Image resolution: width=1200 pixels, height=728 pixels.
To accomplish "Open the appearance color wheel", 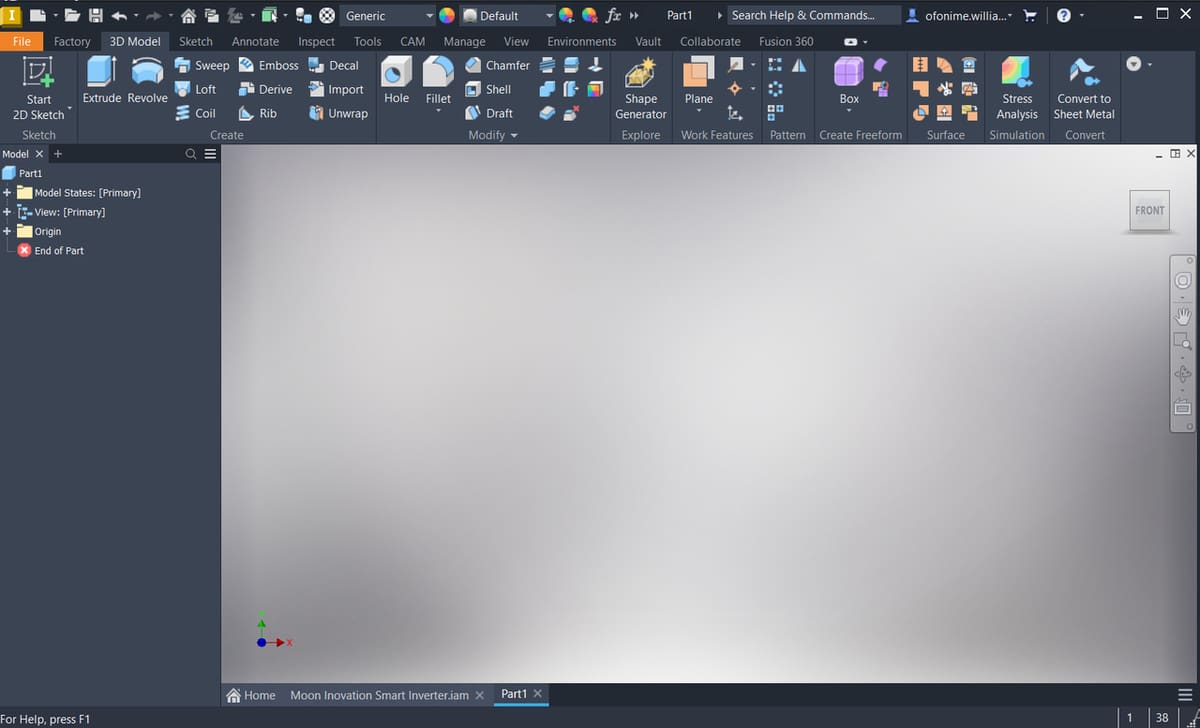I will point(446,15).
